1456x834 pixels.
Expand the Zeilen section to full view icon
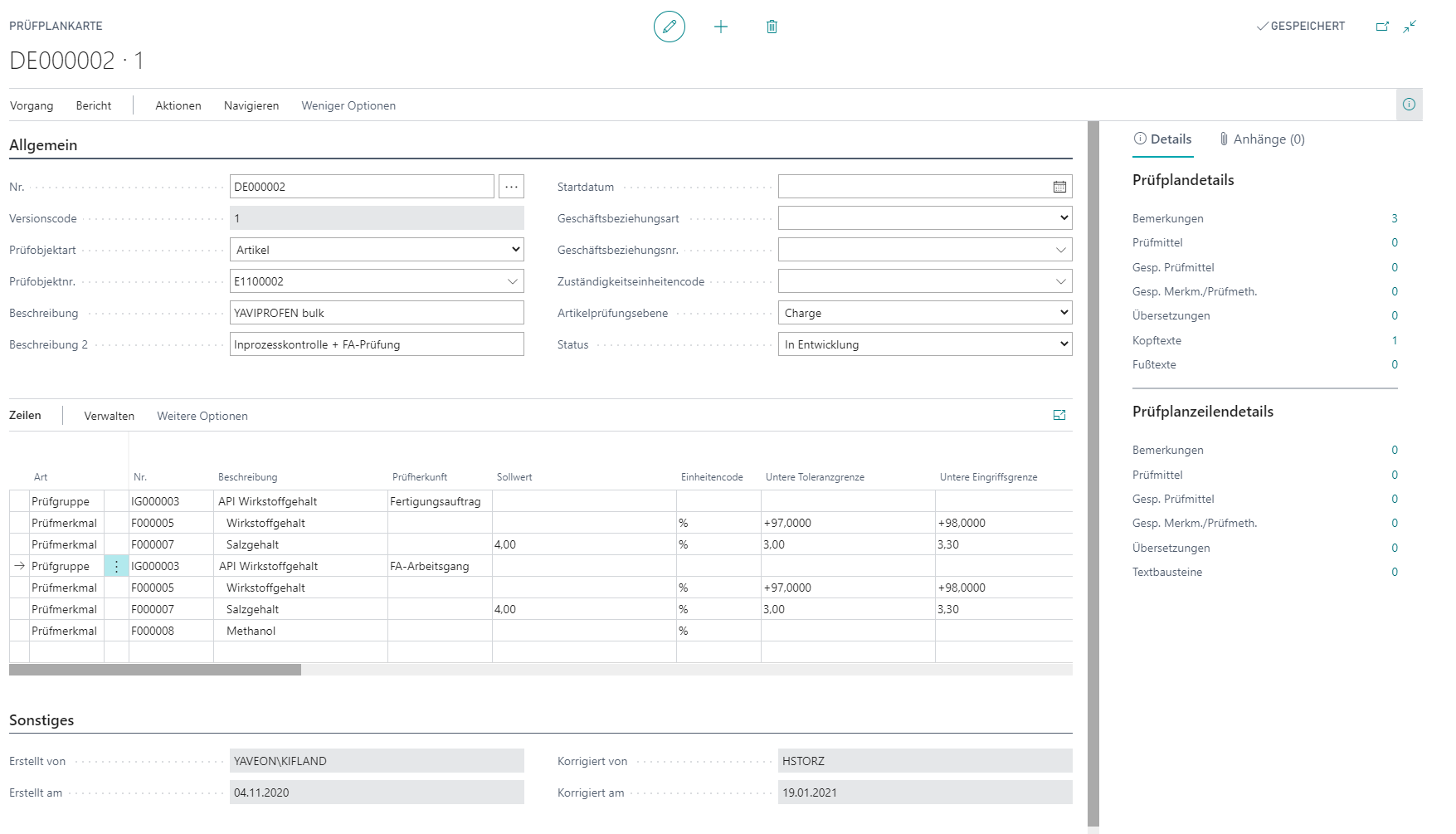click(x=1059, y=415)
